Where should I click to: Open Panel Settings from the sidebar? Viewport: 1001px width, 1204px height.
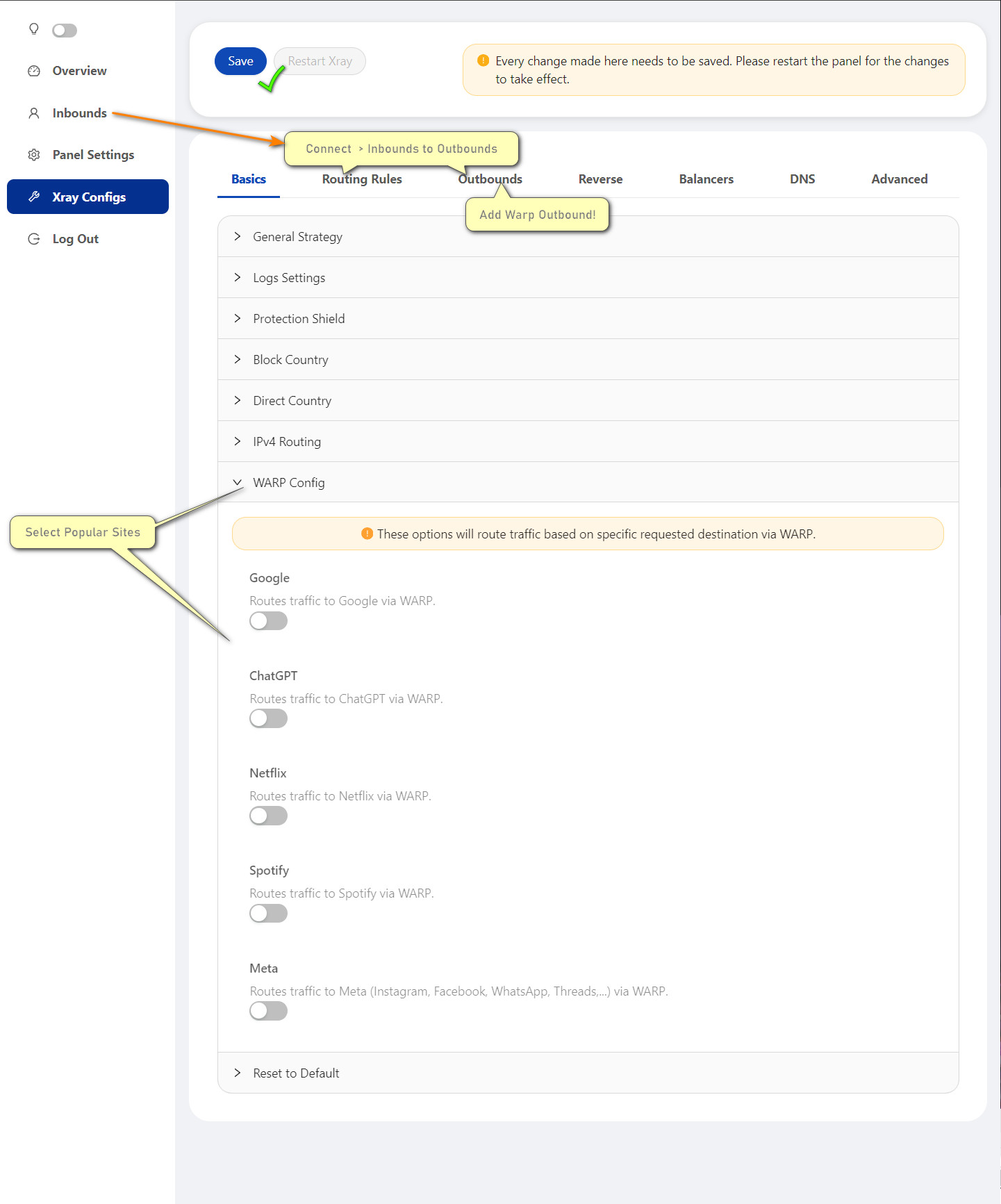[x=88, y=155]
